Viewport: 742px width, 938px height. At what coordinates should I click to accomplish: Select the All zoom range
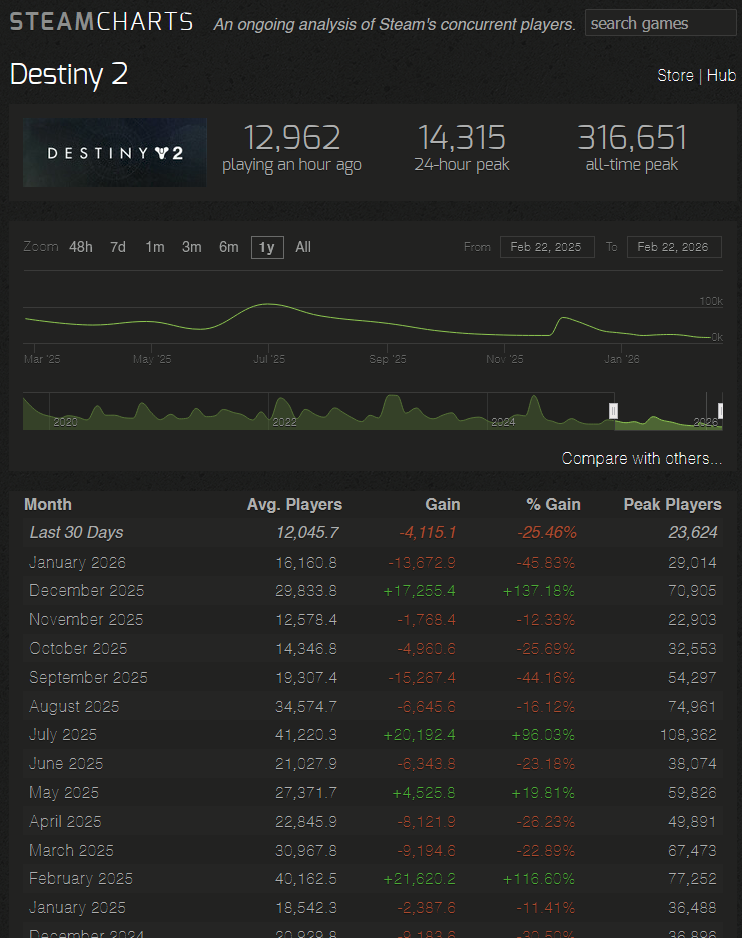click(x=303, y=247)
